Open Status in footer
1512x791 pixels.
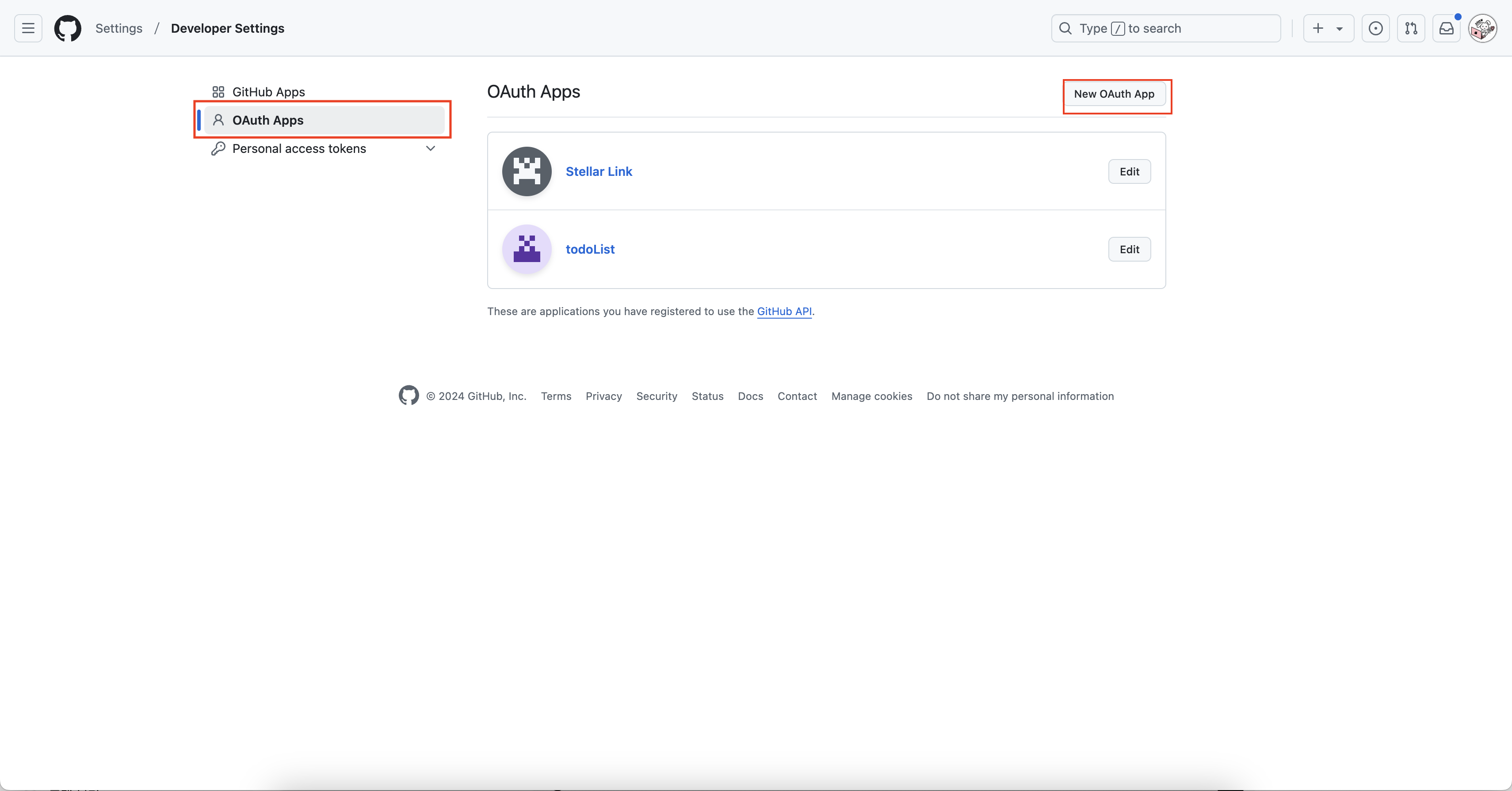pos(707,396)
